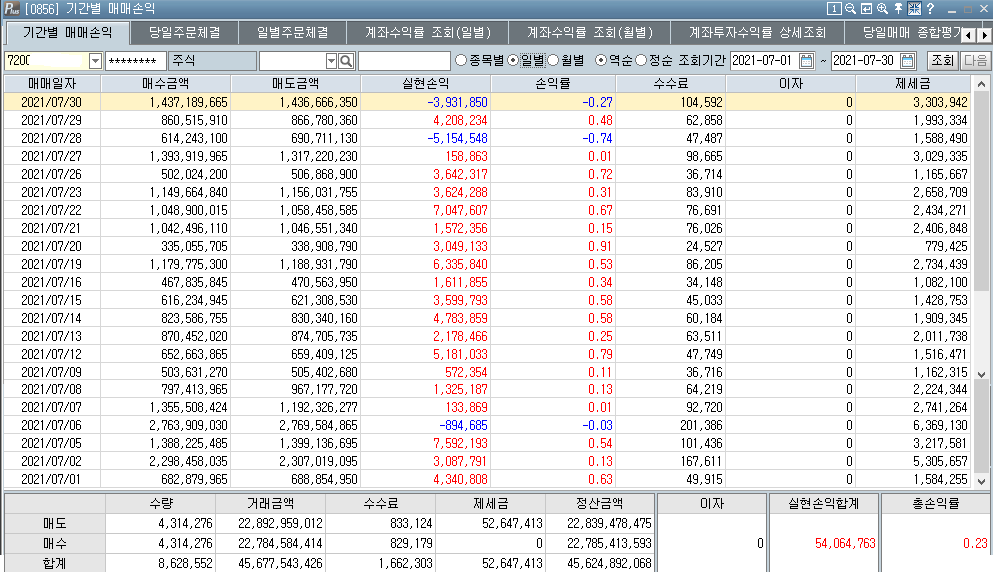Screen dimensions: 993x572
Task: Click the 매수금액 column header
Action: coord(166,84)
